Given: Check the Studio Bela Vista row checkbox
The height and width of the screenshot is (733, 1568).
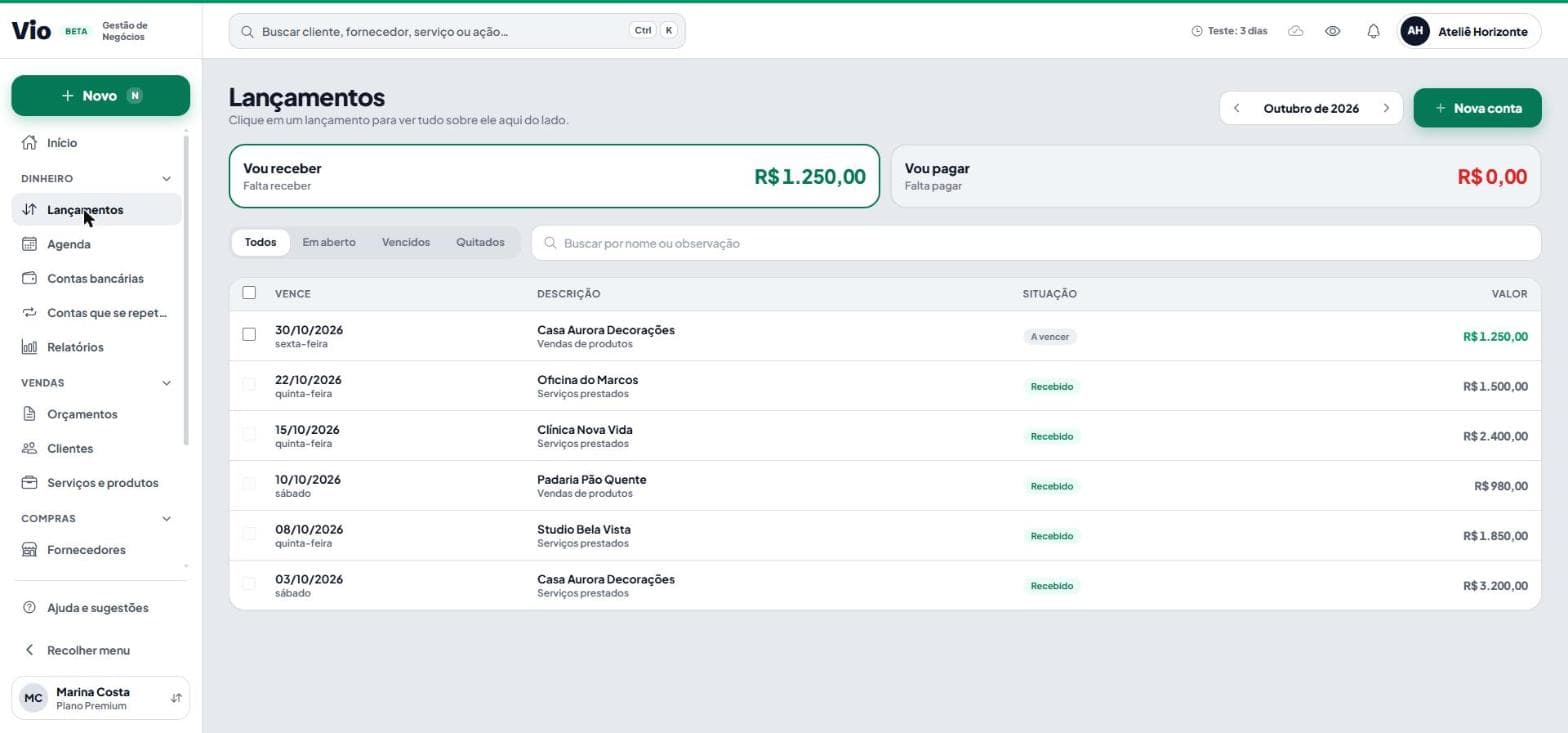Looking at the screenshot, I should tap(249, 534).
